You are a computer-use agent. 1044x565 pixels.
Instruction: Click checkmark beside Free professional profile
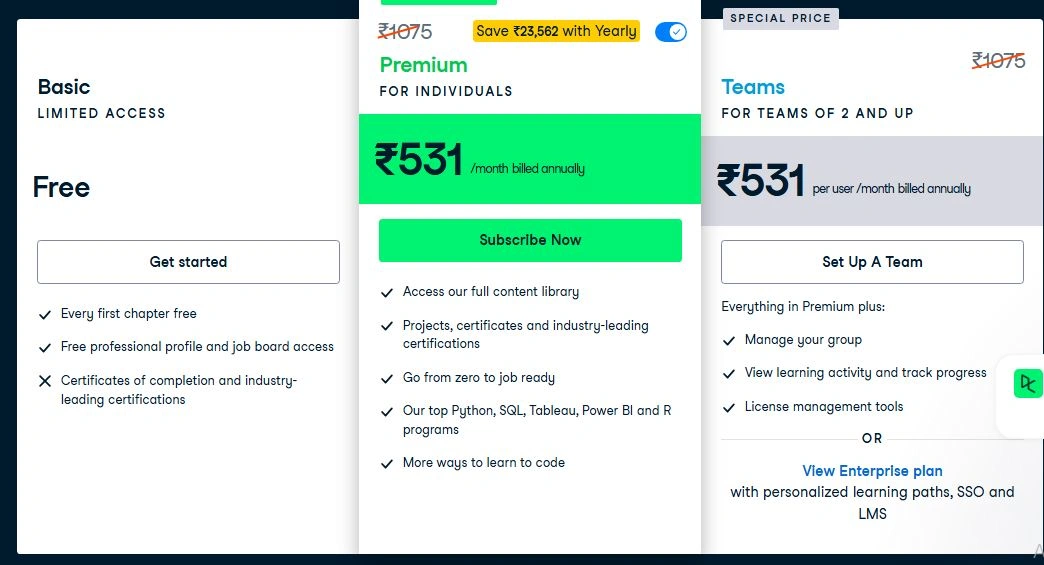pos(45,348)
